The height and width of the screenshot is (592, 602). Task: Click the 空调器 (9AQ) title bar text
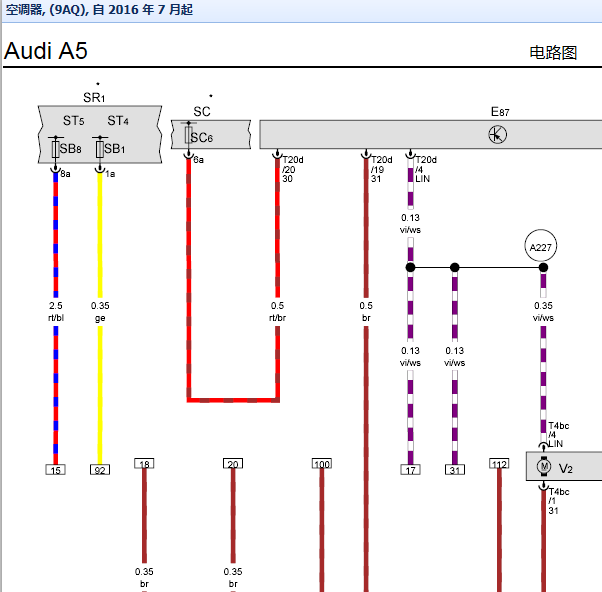pyautogui.click(x=99, y=10)
